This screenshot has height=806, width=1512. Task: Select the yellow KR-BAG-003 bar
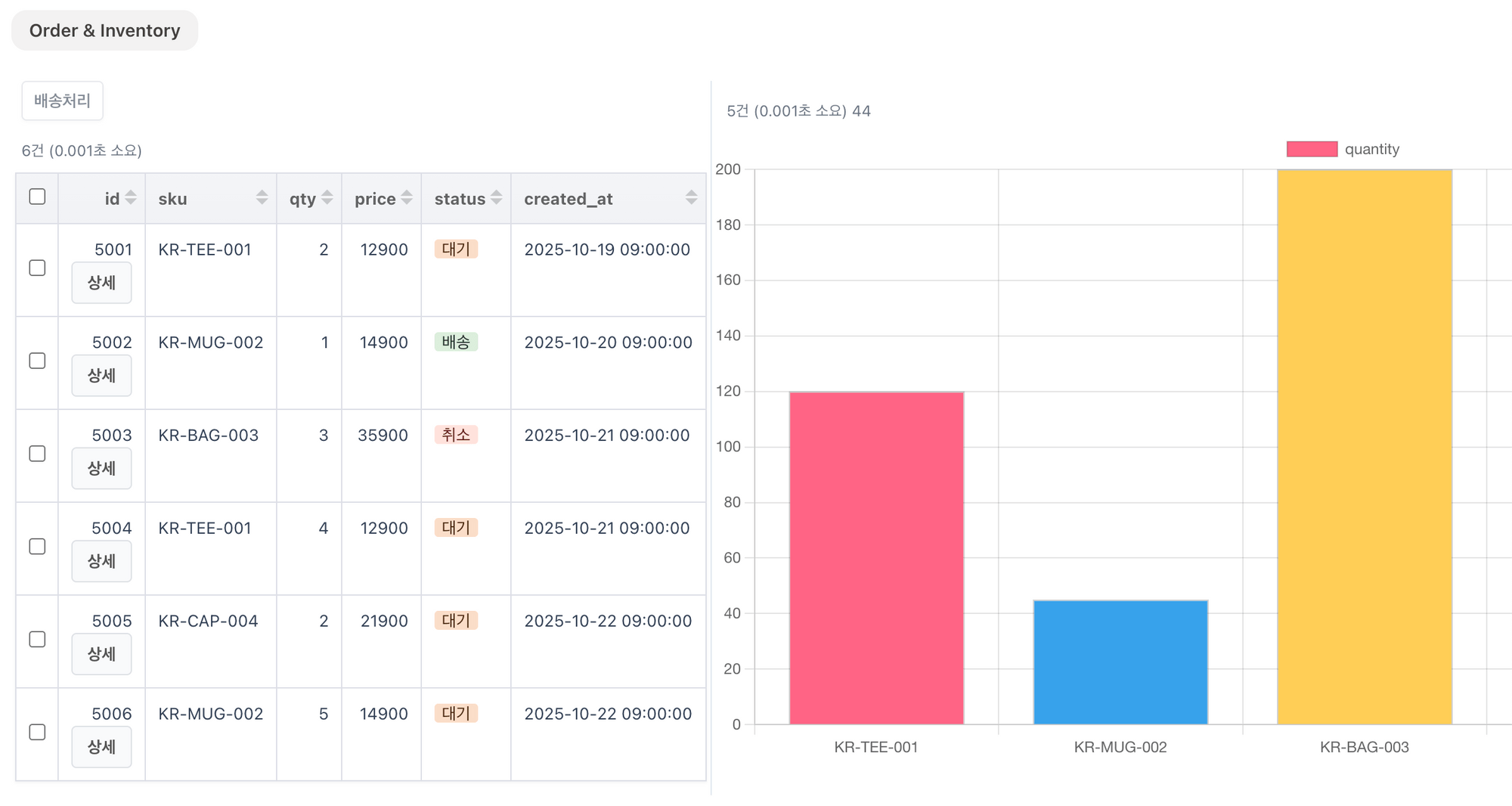point(1364,446)
